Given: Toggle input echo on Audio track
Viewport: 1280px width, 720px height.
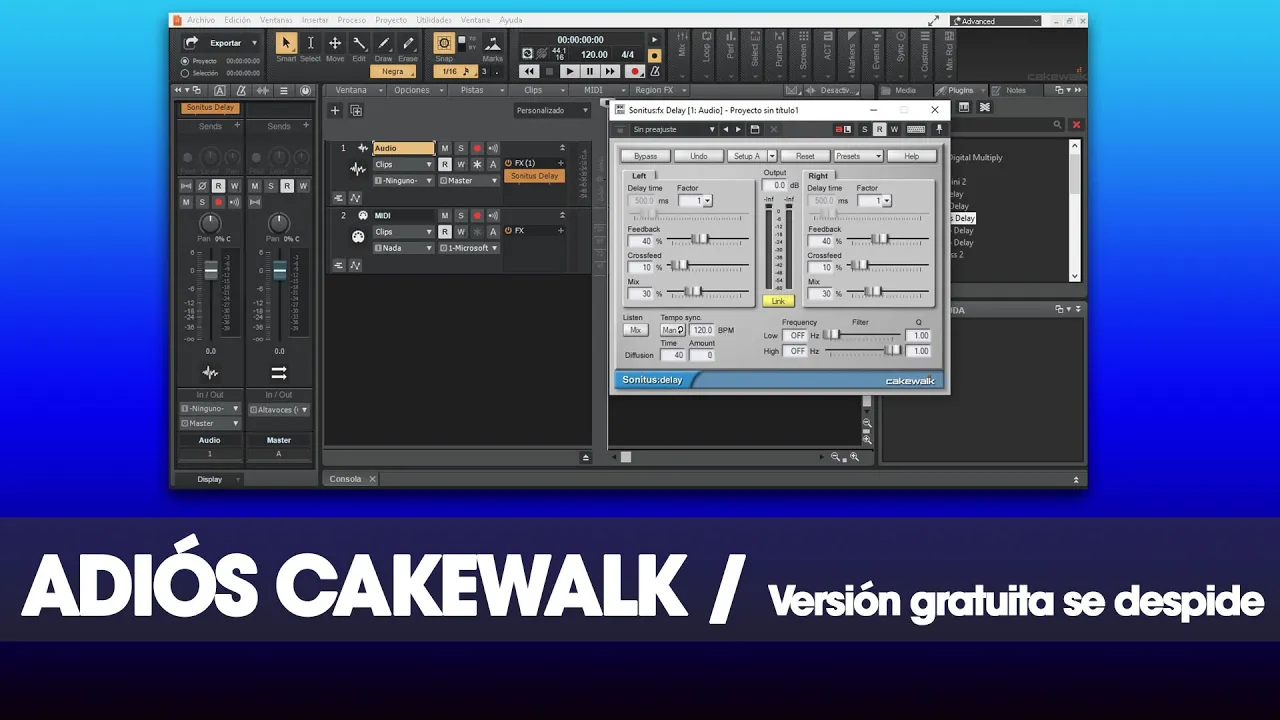Looking at the screenshot, I should click(493, 148).
